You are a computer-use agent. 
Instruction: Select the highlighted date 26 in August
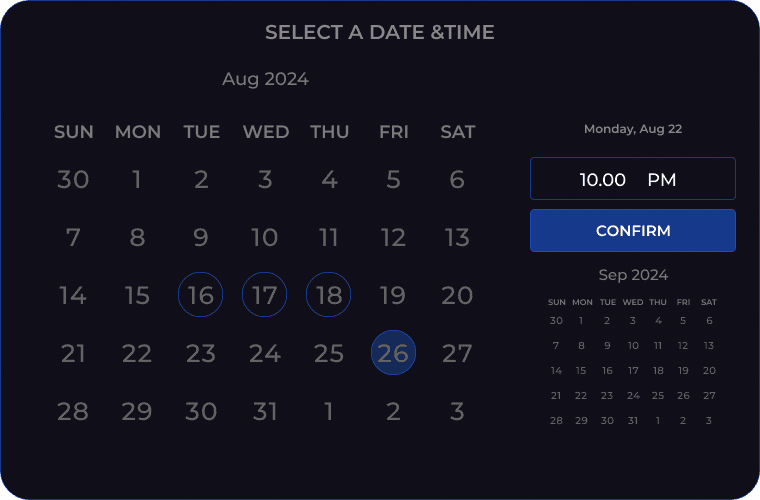[x=393, y=353]
